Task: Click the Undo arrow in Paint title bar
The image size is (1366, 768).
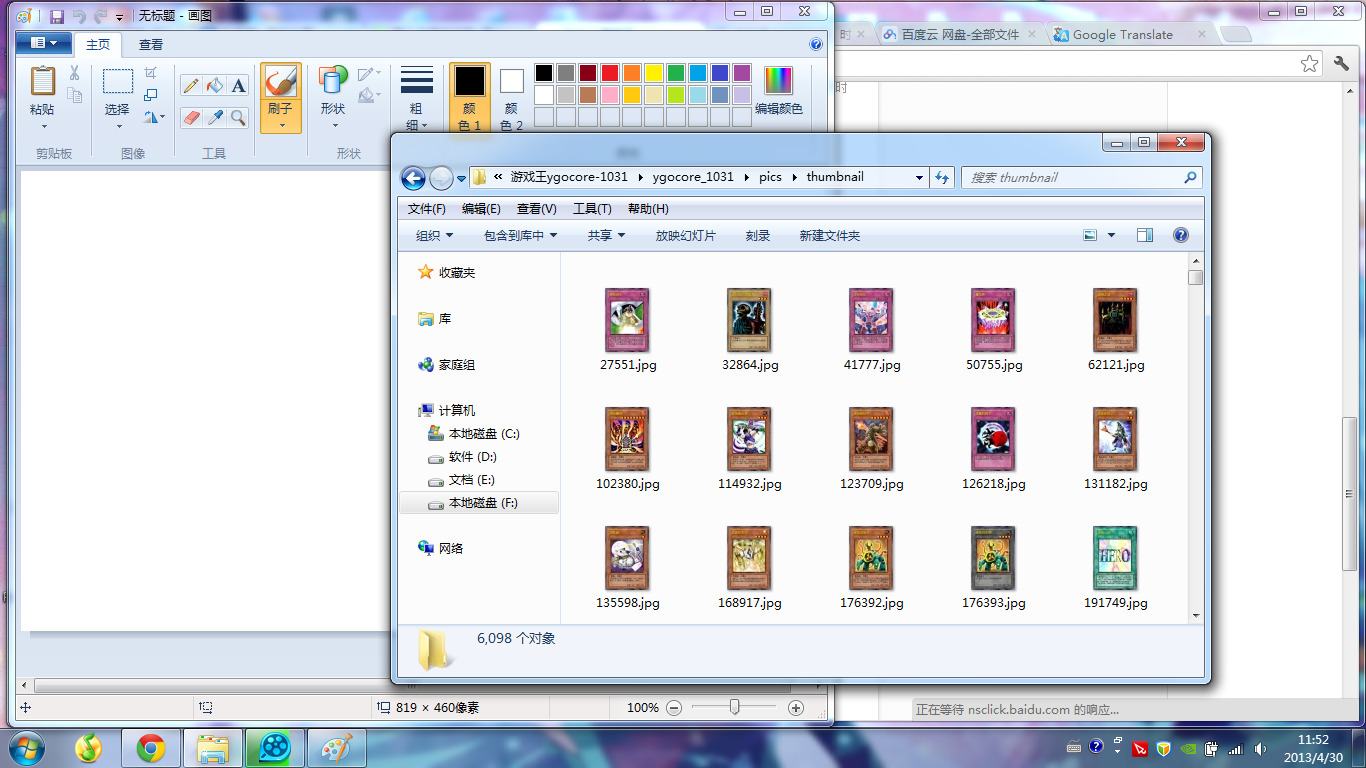Action: 79,16
